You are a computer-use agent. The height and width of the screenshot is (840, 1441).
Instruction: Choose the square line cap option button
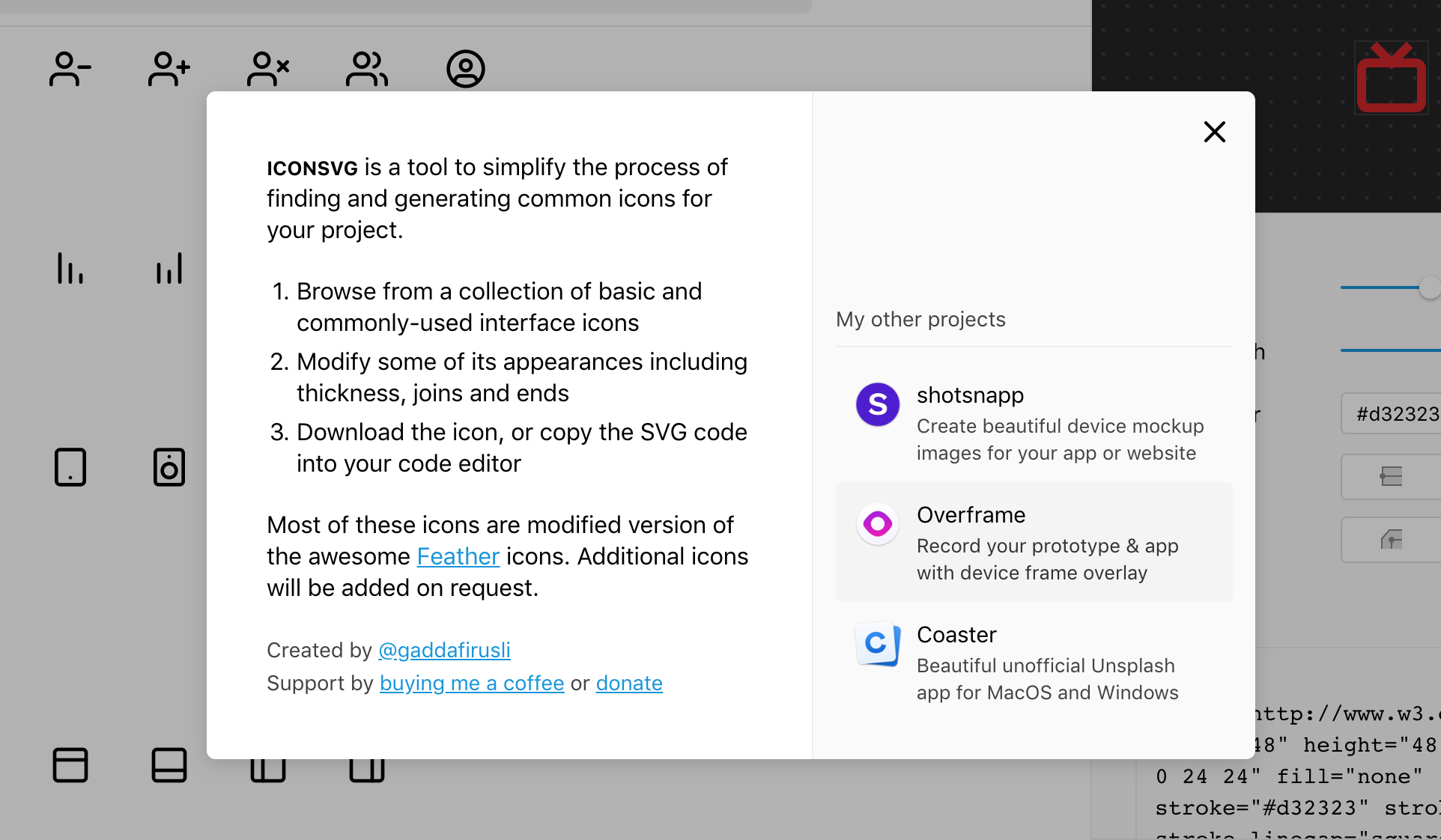tap(1391, 476)
